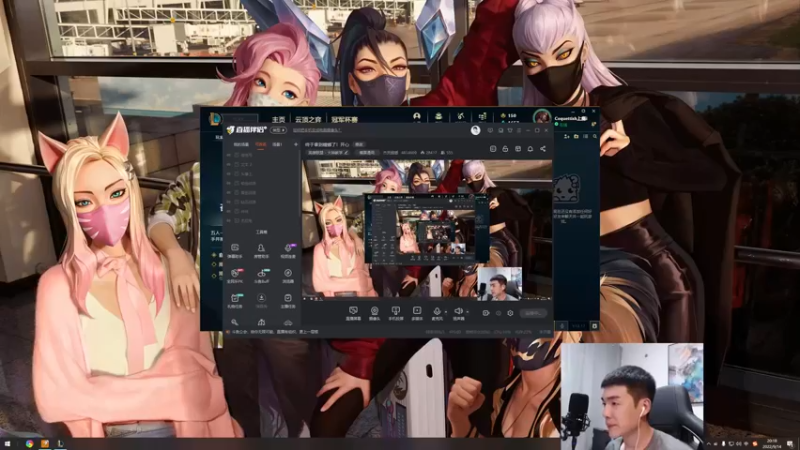Click the add friend icon in friends panel
Viewport: 800px width, 450px height.
tap(566, 136)
